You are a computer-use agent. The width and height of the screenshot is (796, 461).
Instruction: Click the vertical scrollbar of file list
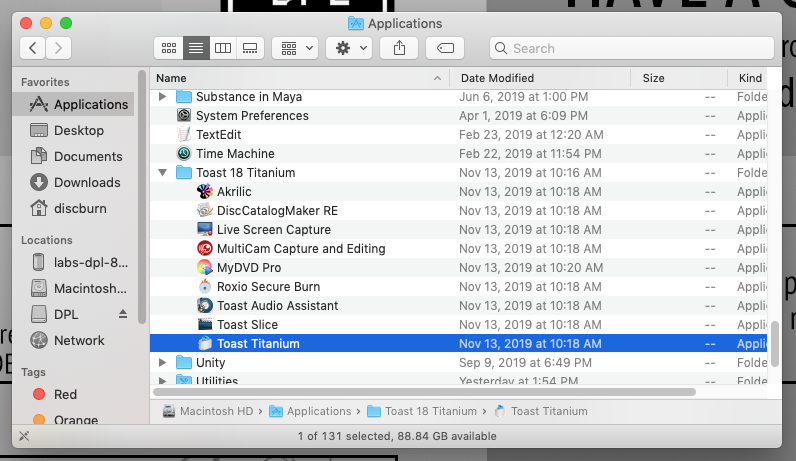point(774,344)
